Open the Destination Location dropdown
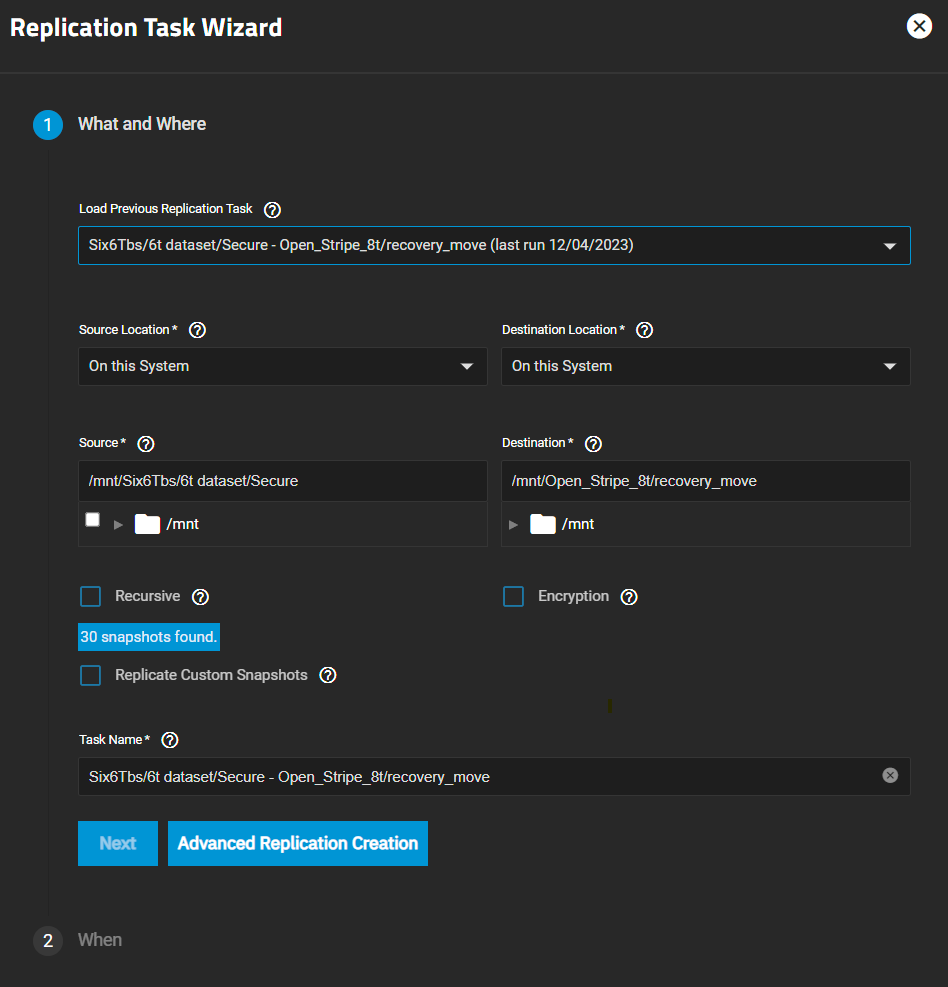The width and height of the screenshot is (948, 987). pos(706,366)
